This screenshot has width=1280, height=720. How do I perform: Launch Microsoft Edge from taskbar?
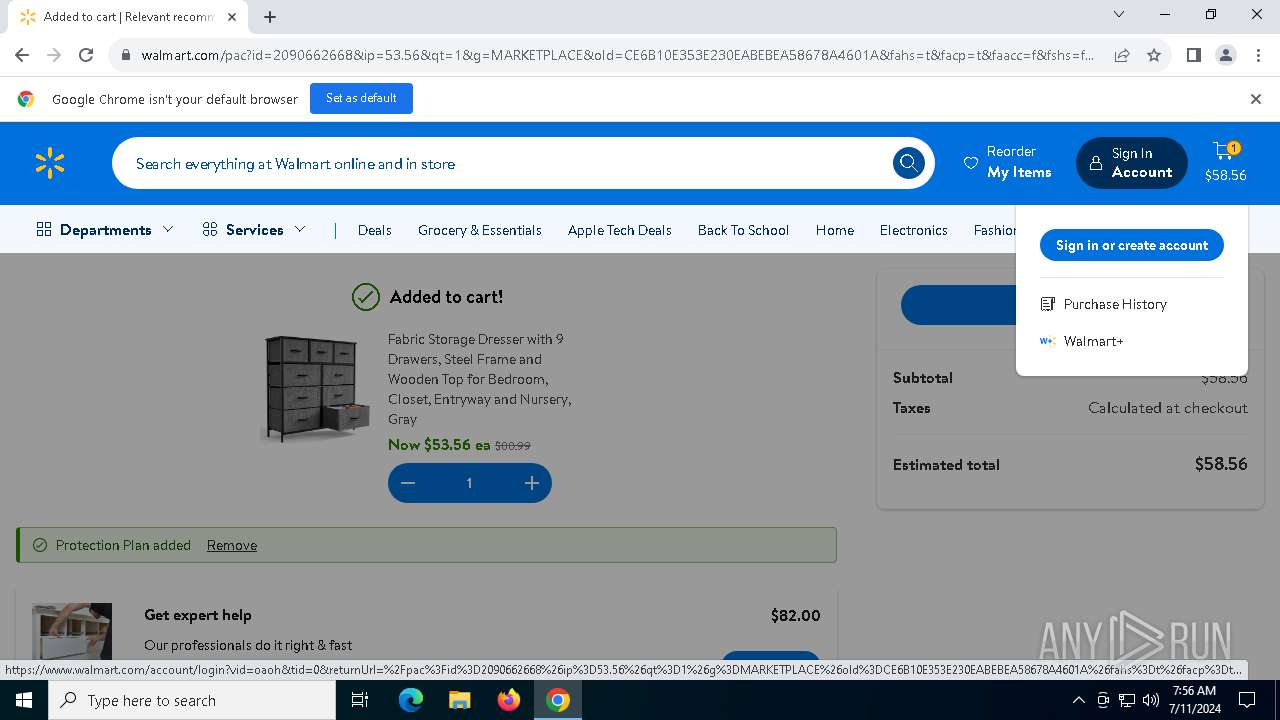[x=411, y=700]
